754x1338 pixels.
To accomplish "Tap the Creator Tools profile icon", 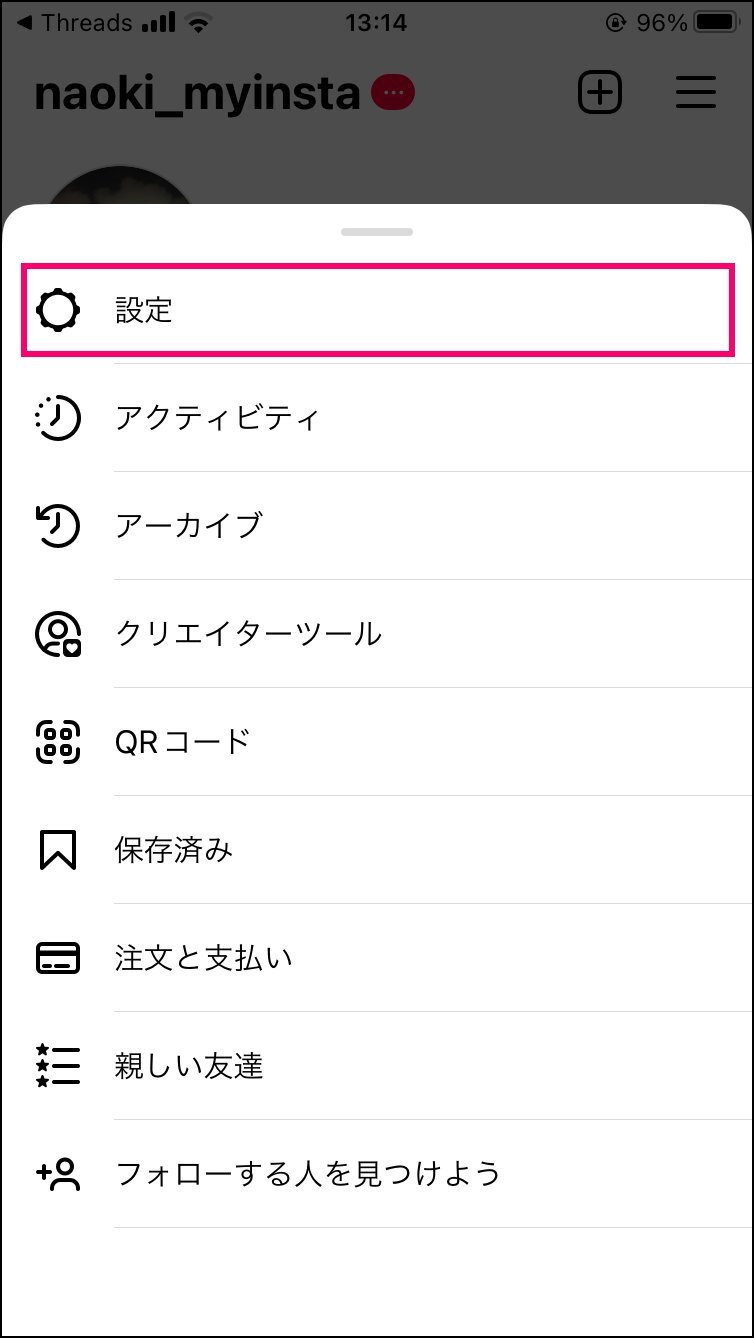I will (58, 634).
